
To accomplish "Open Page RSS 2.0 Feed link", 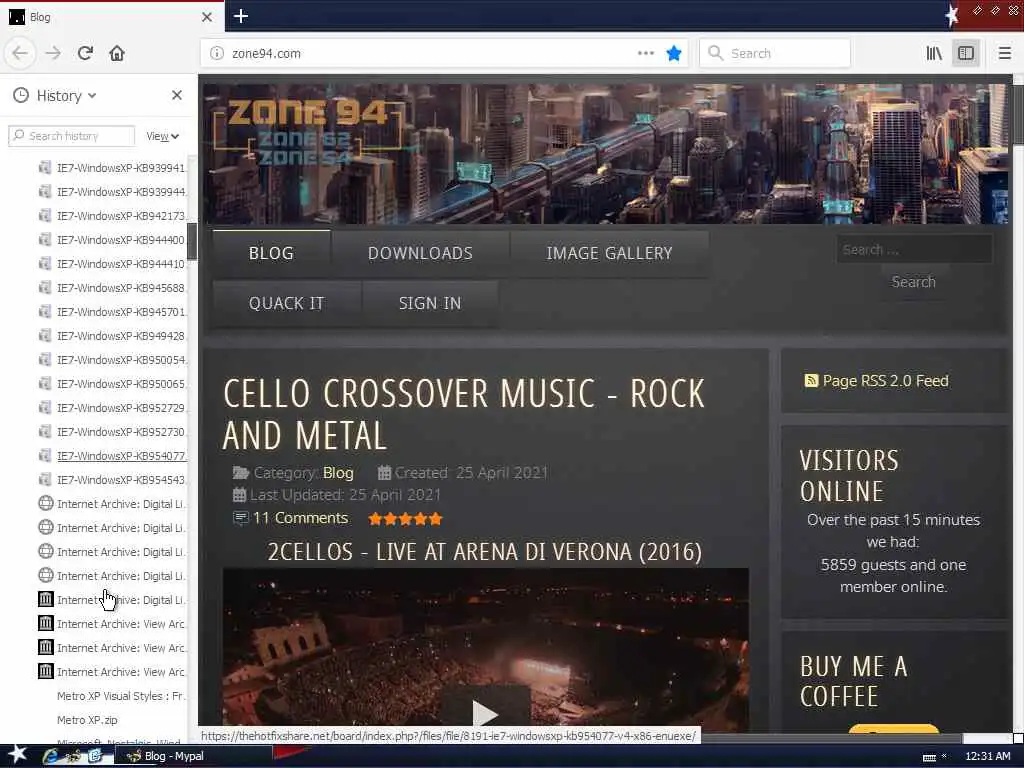I will [886, 381].
